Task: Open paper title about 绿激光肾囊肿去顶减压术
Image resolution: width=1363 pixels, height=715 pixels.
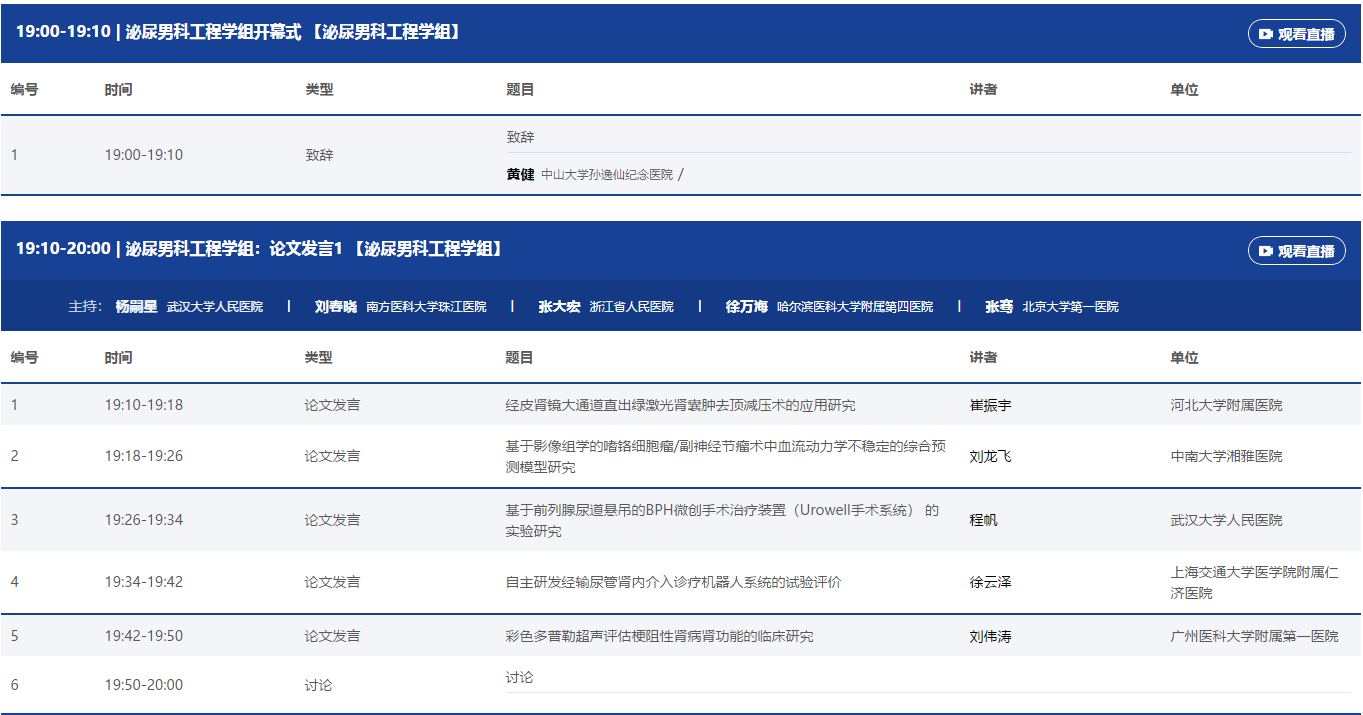Action: (x=680, y=406)
